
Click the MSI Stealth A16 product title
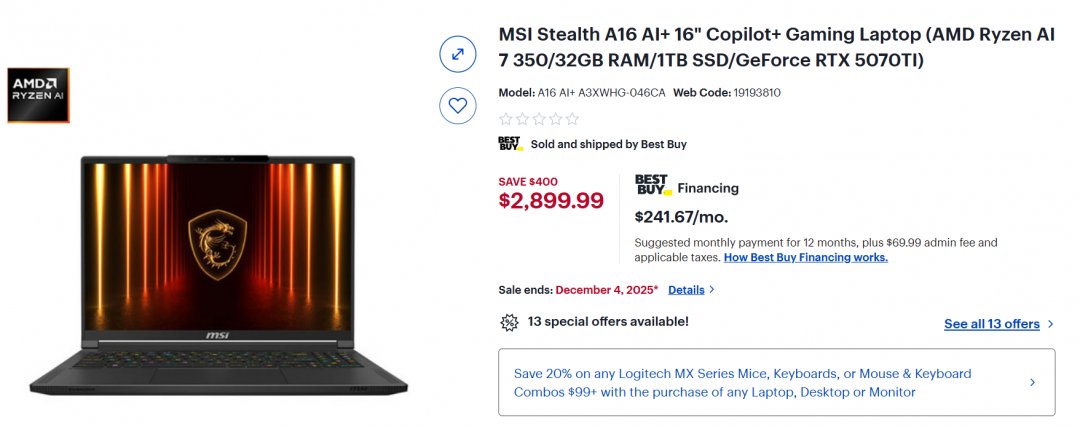tap(776, 47)
